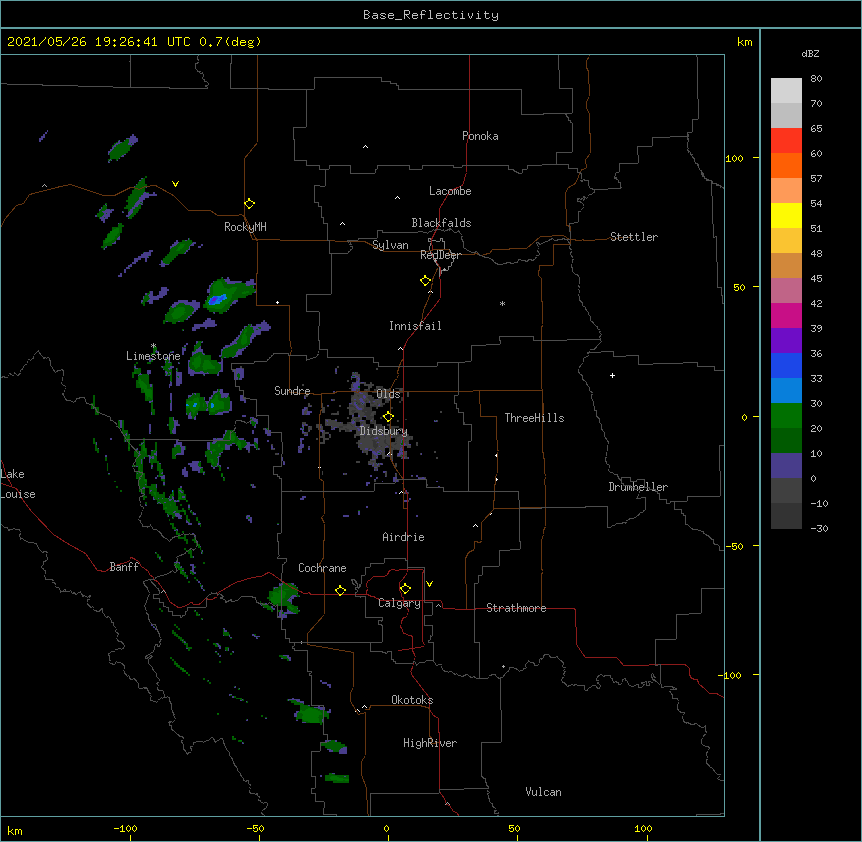862x842 pixels.
Task: Click the asterisk marker above Limestone label
Action: 153,346
